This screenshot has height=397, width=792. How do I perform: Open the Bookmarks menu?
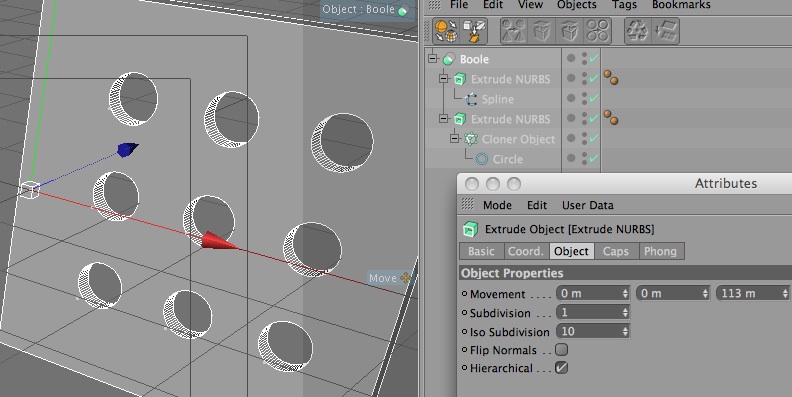click(681, 5)
